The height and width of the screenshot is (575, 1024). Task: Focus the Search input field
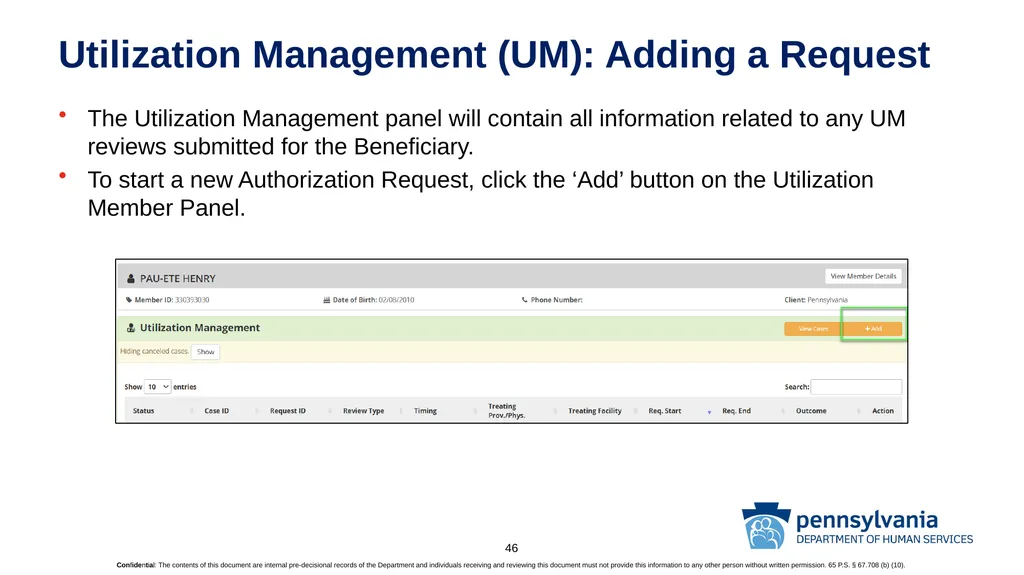point(856,387)
